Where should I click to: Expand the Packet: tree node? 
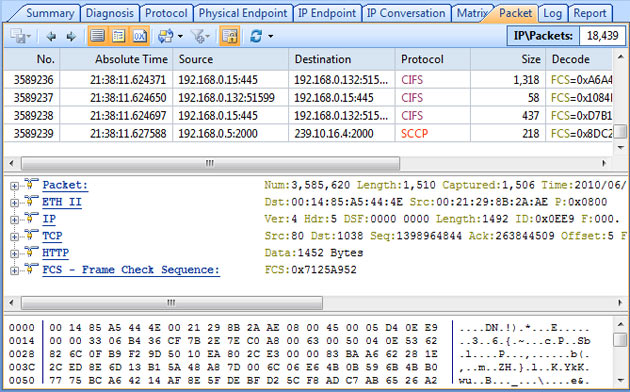(14, 186)
